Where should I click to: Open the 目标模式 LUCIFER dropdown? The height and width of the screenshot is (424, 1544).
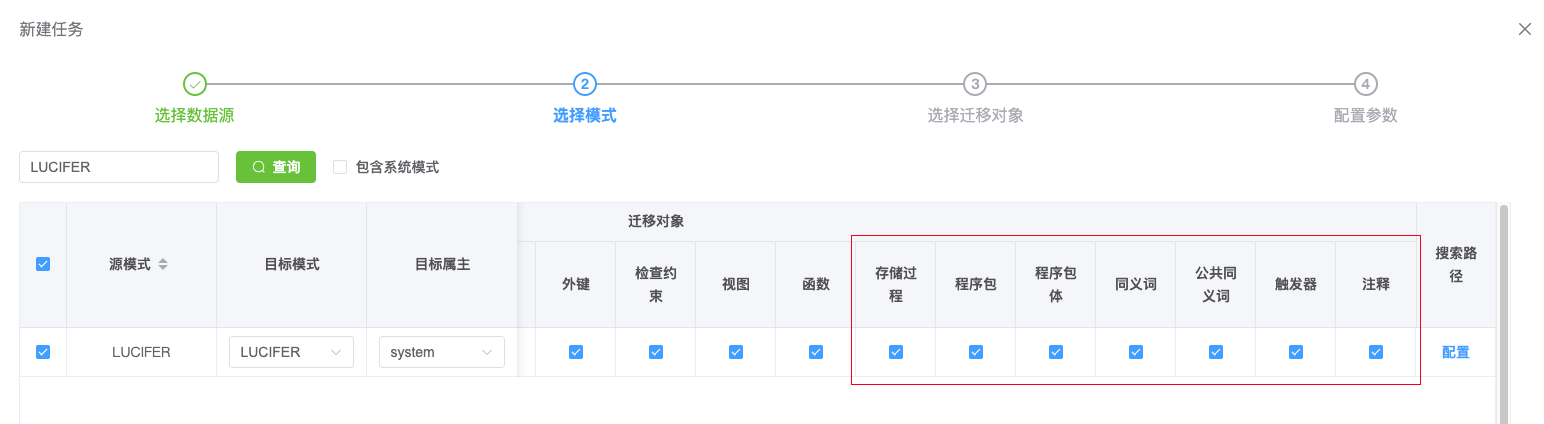290,352
